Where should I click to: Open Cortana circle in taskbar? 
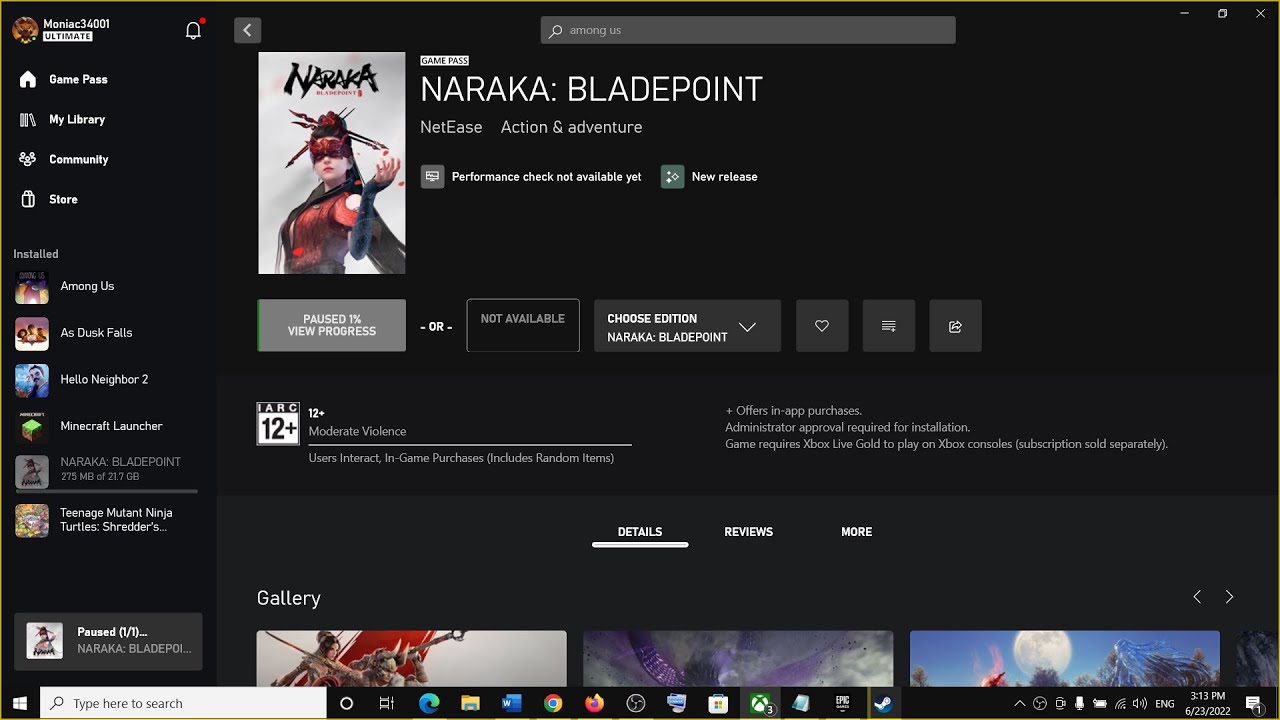pos(346,703)
